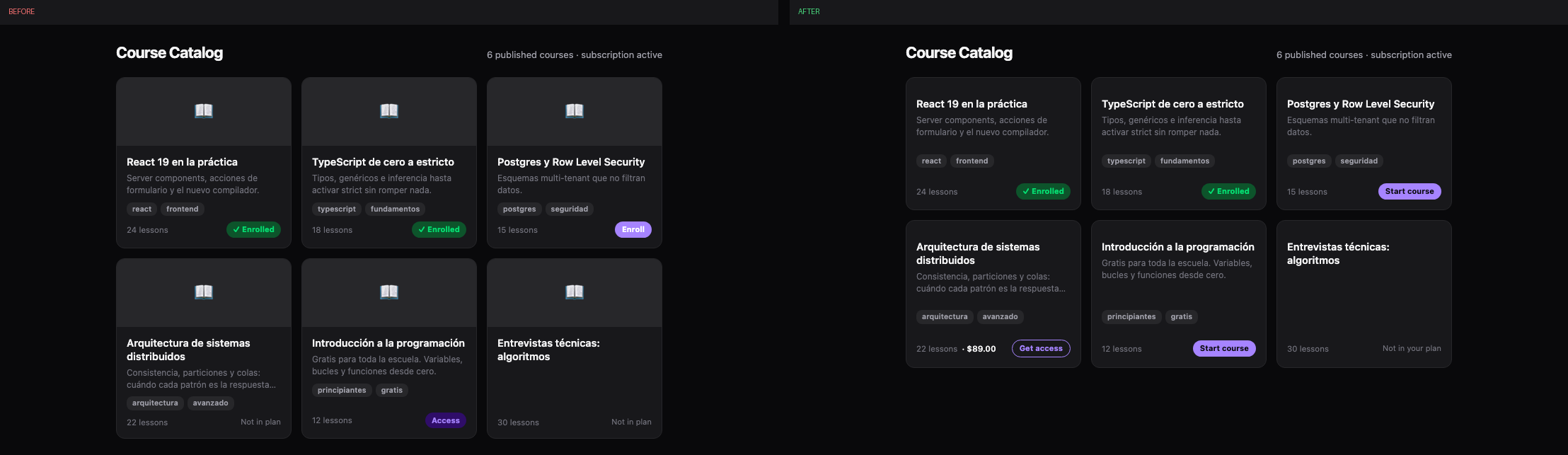Viewport: 1568px width, 455px height.
Task: Click the 'seguridad' tag in the AFTER panel
Action: [x=1359, y=161]
